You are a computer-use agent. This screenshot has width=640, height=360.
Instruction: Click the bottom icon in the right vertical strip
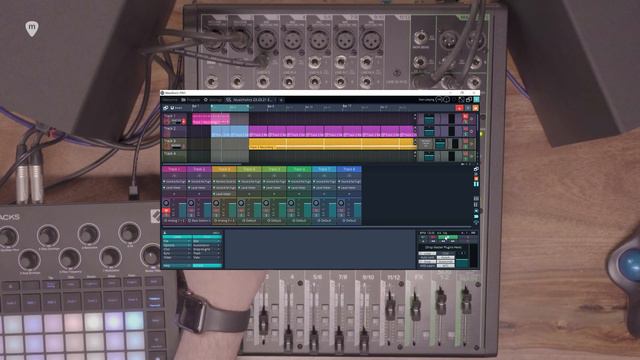(476, 222)
